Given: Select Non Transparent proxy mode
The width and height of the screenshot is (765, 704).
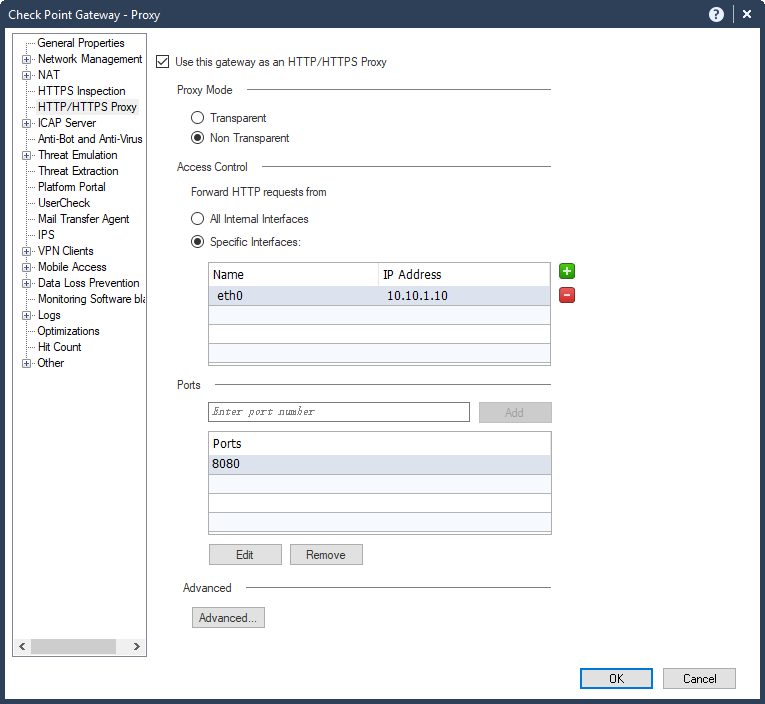Looking at the screenshot, I should [x=197, y=138].
